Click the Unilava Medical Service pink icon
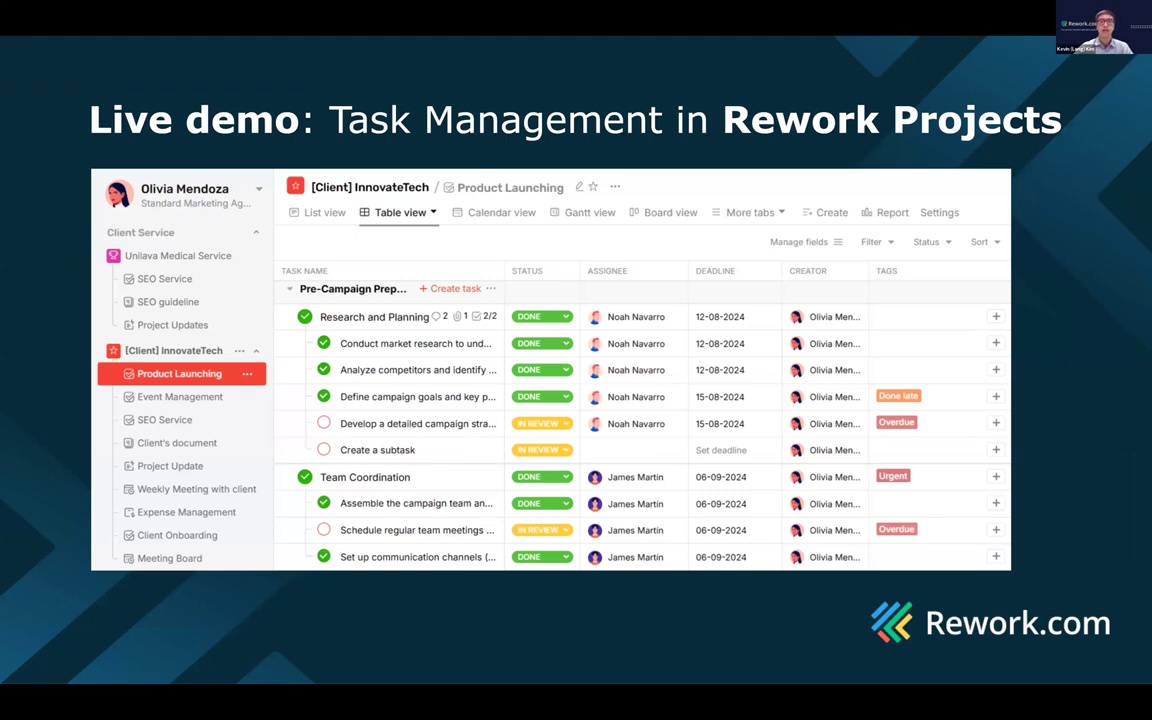Image resolution: width=1152 pixels, height=720 pixels. (x=113, y=256)
